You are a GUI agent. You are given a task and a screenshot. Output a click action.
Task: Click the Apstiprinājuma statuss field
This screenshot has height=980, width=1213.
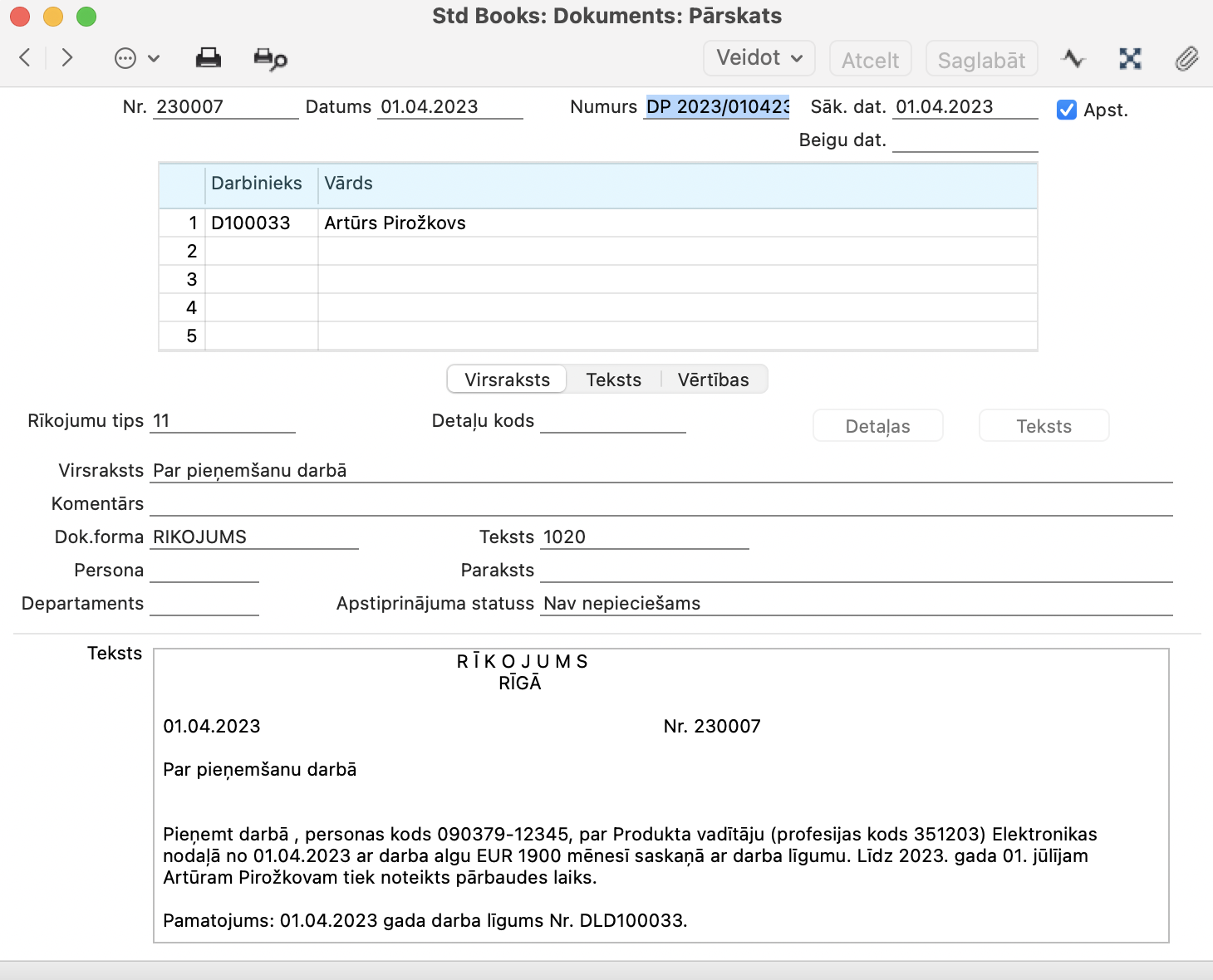tap(856, 604)
